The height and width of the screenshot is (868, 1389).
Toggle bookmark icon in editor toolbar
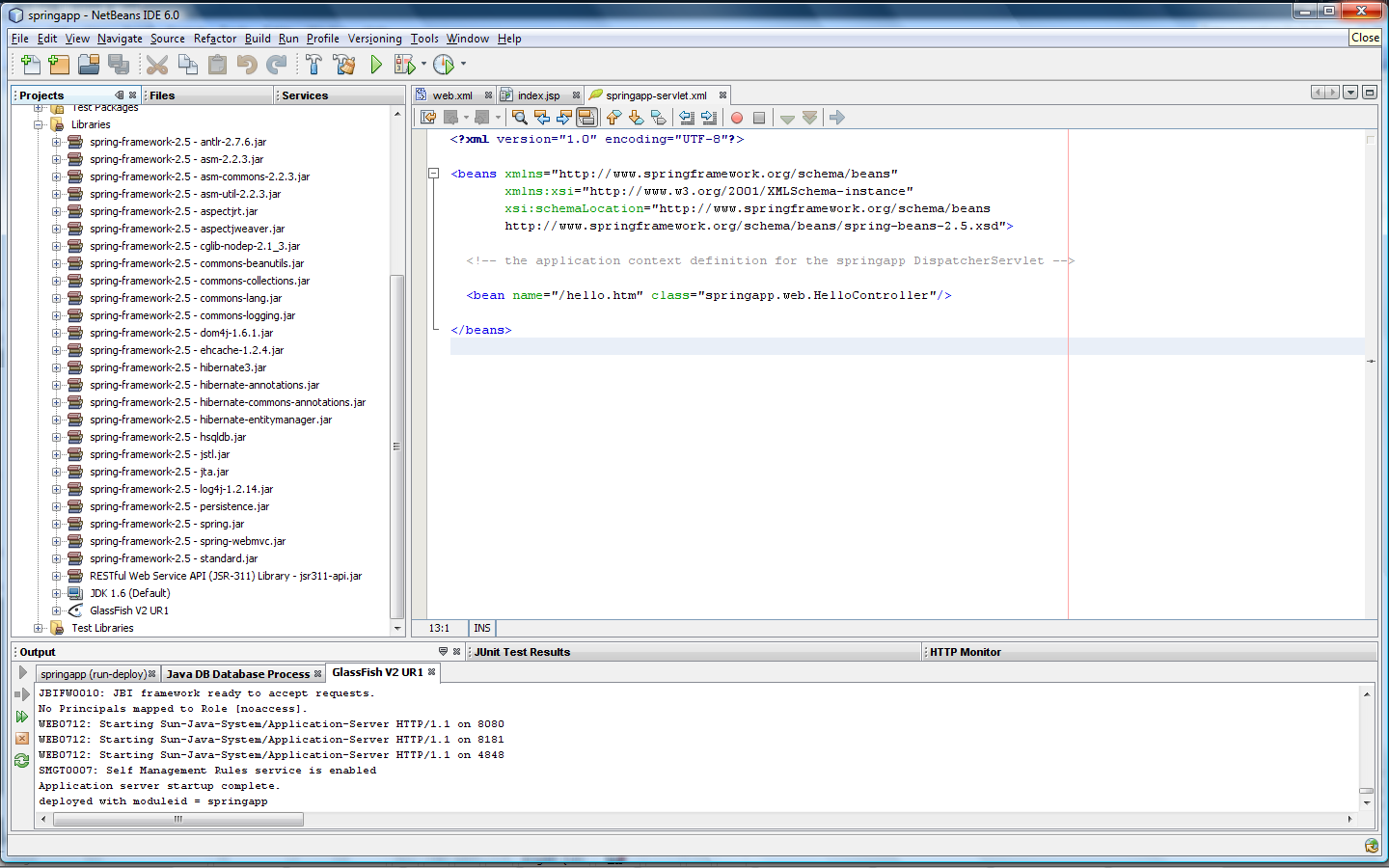pyautogui.click(x=658, y=118)
